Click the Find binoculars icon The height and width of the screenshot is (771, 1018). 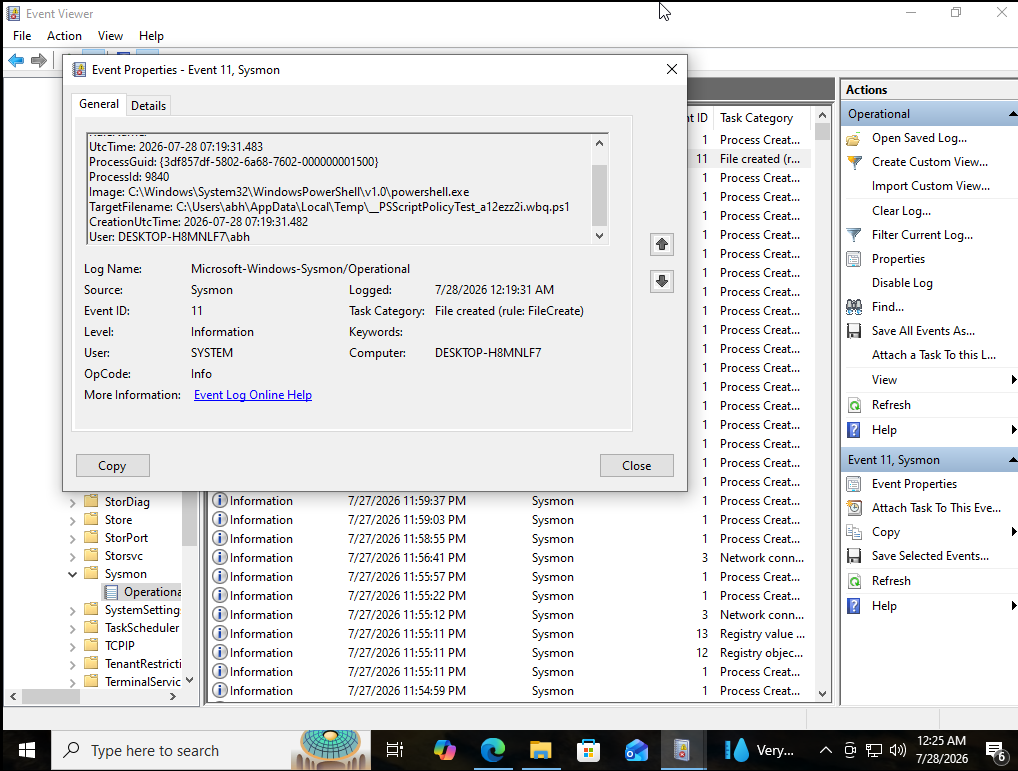[854, 307]
